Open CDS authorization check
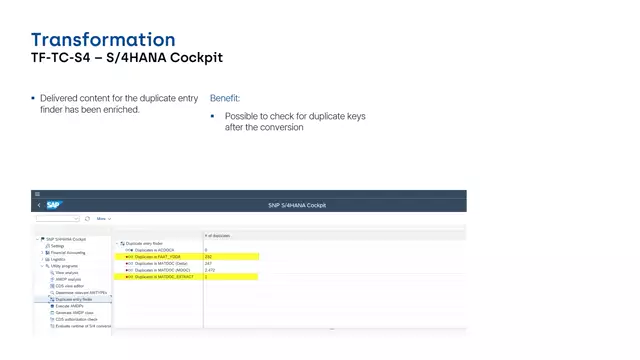The width and height of the screenshot is (640, 360). pyautogui.click(x=77, y=319)
